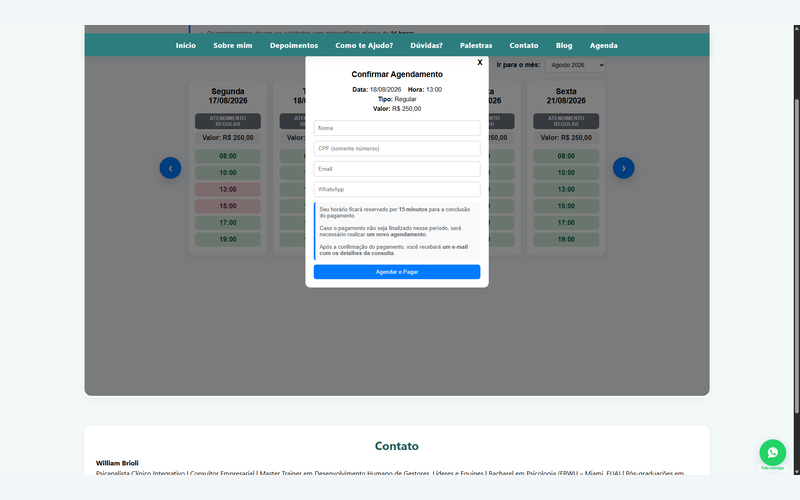Screen dimensions: 800x500
Task: Click the red 15:00 slot on Segunda
Action: (228, 206)
